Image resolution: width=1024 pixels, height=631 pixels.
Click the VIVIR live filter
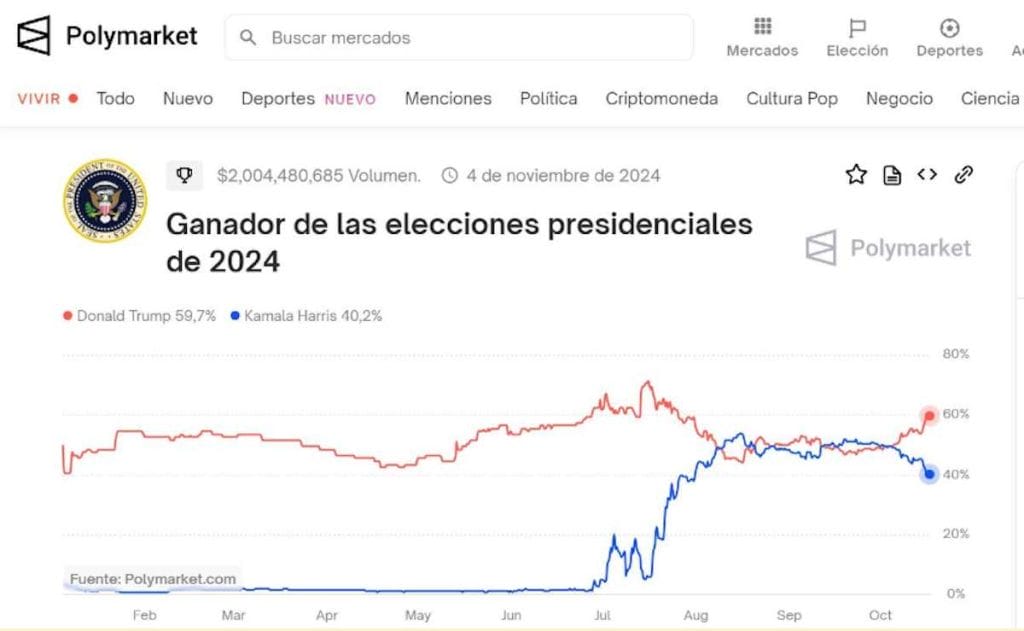point(40,98)
